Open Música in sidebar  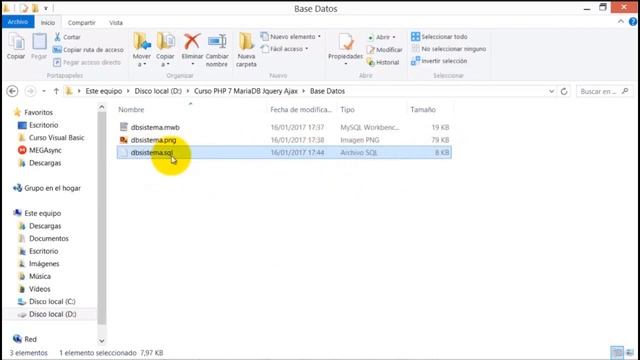point(40,276)
